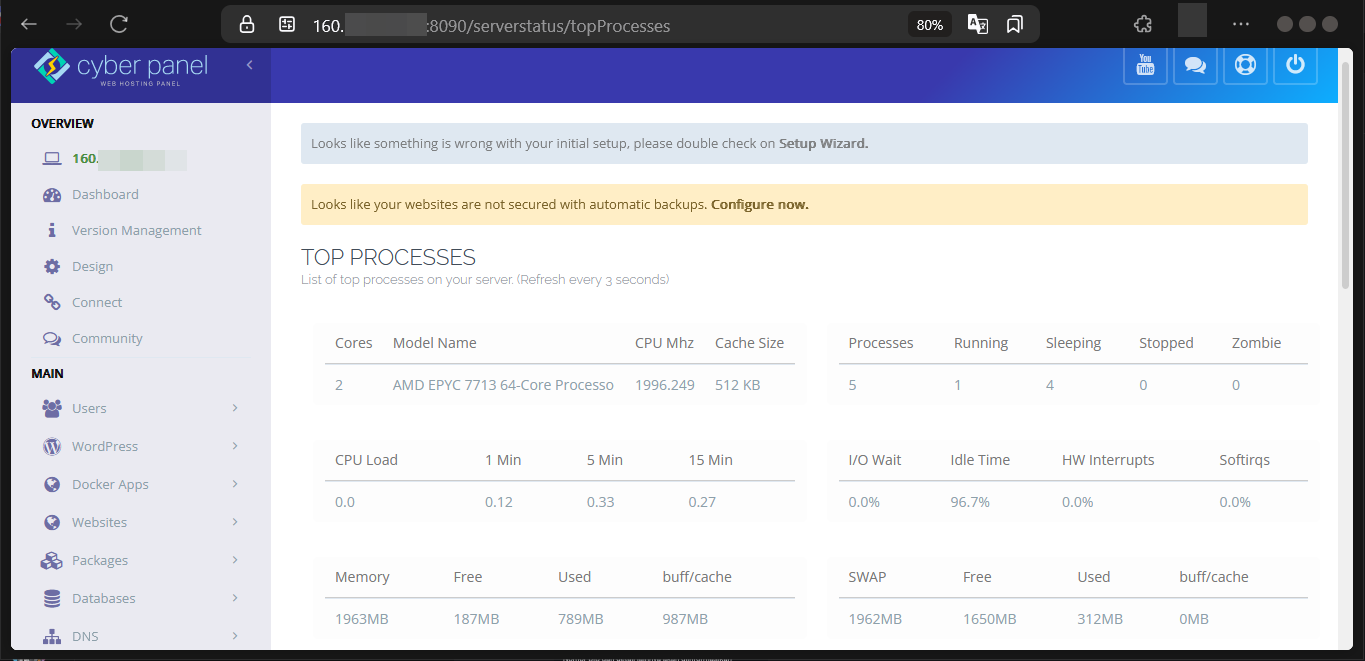1365x661 pixels.
Task: Click the Design gear icon
Action: pos(52,267)
